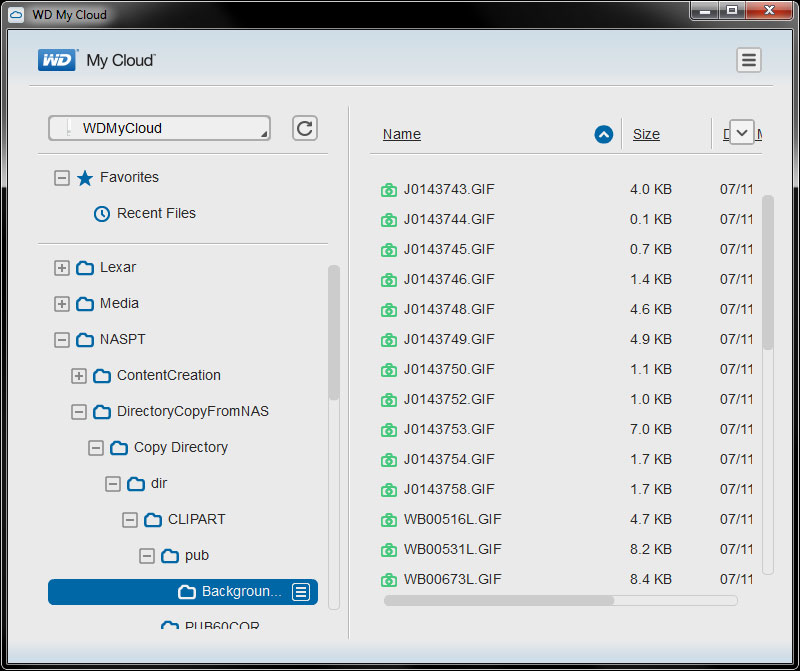This screenshot has height=671, width=800.
Task: Click the folder tree vertical scrollbar
Action: pos(334,333)
